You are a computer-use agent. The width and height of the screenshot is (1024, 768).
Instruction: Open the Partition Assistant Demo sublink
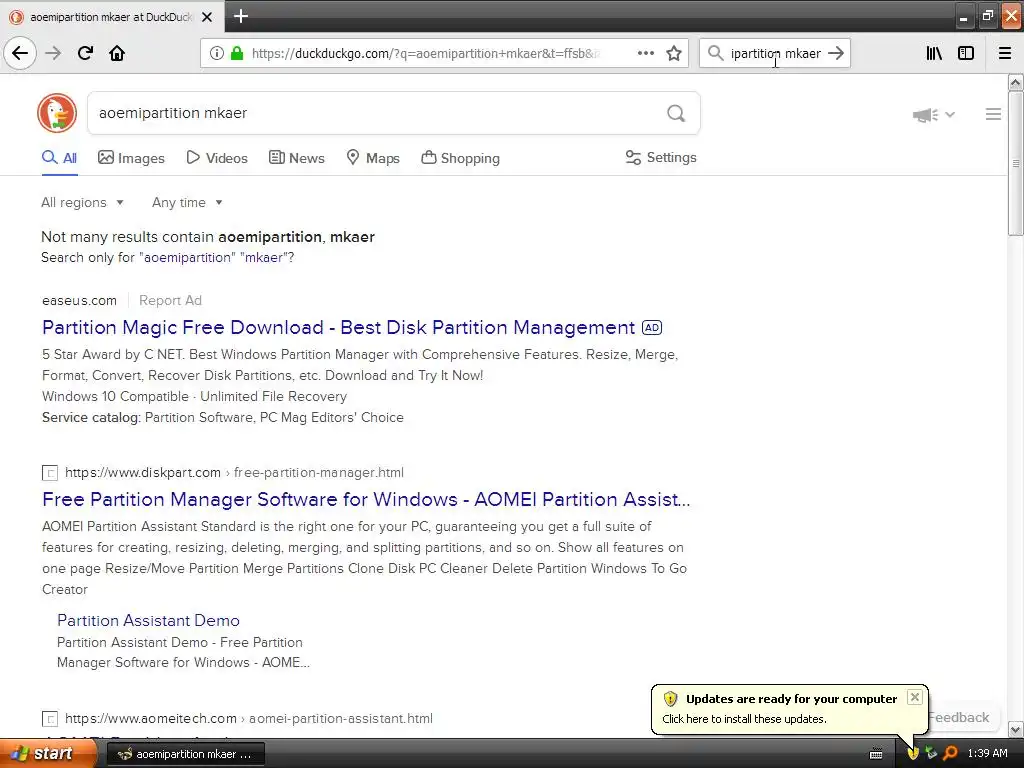[148, 620]
